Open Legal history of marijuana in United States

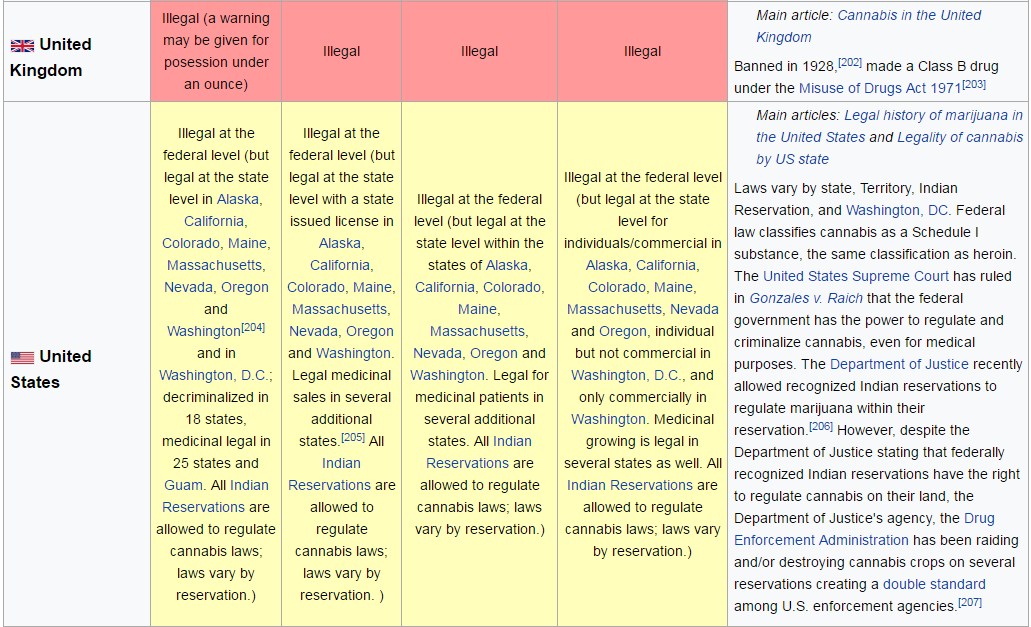coord(890,126)
